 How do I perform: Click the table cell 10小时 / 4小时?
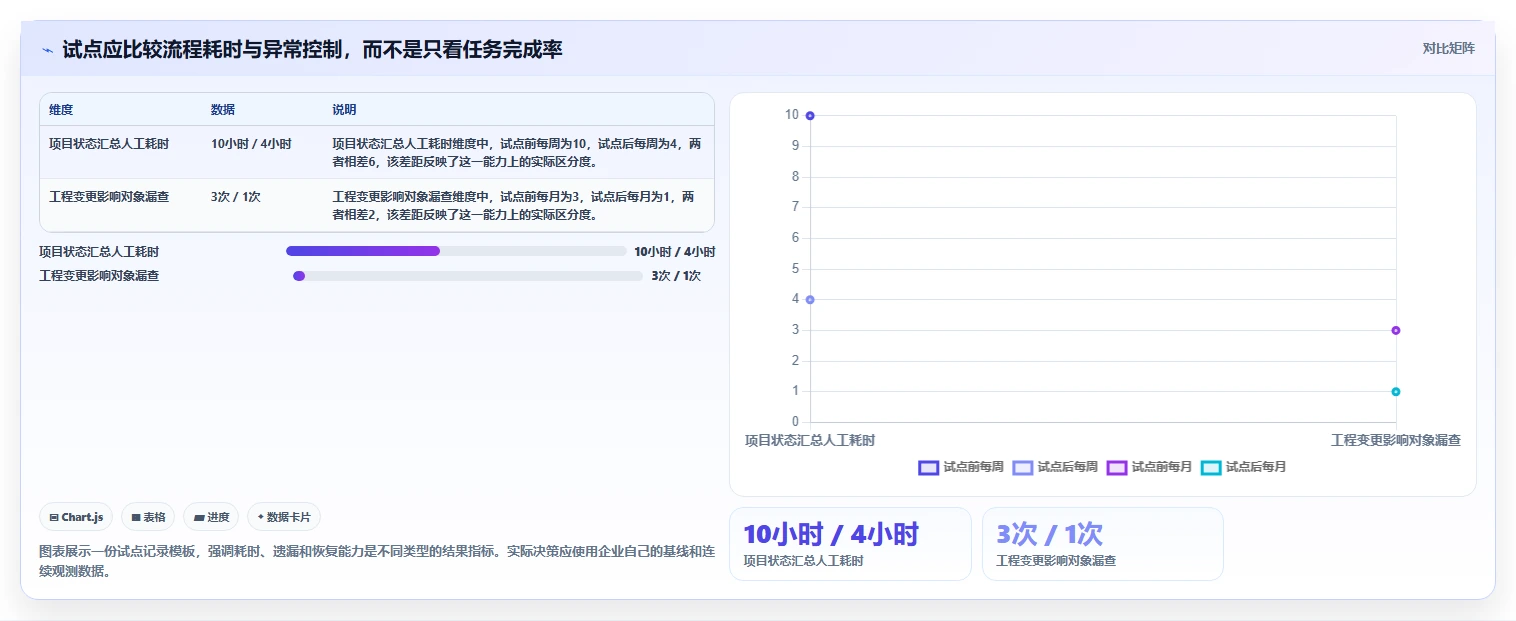[251, 144]
